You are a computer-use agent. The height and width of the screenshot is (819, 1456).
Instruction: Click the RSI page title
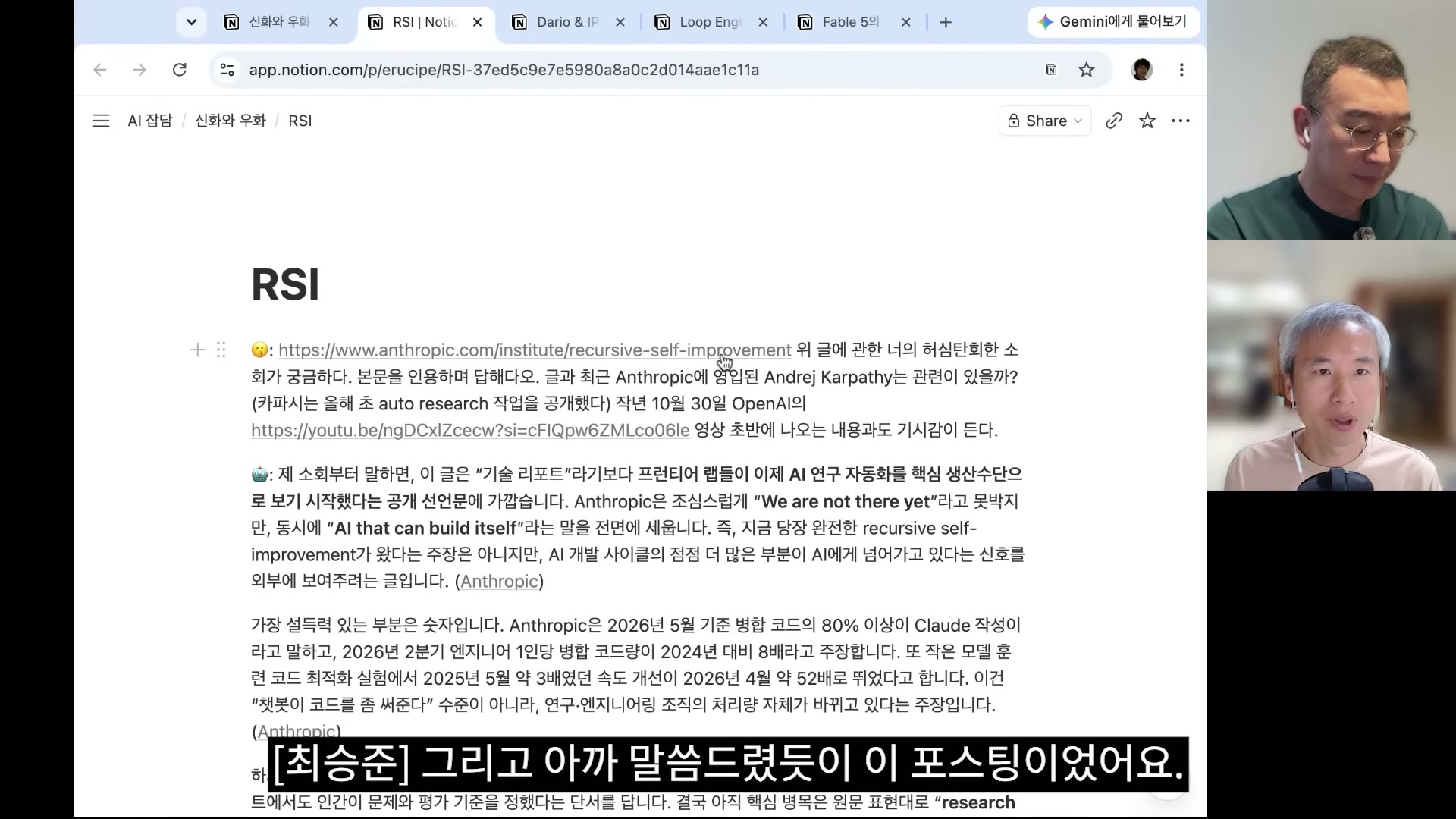[x=285, y=285]
